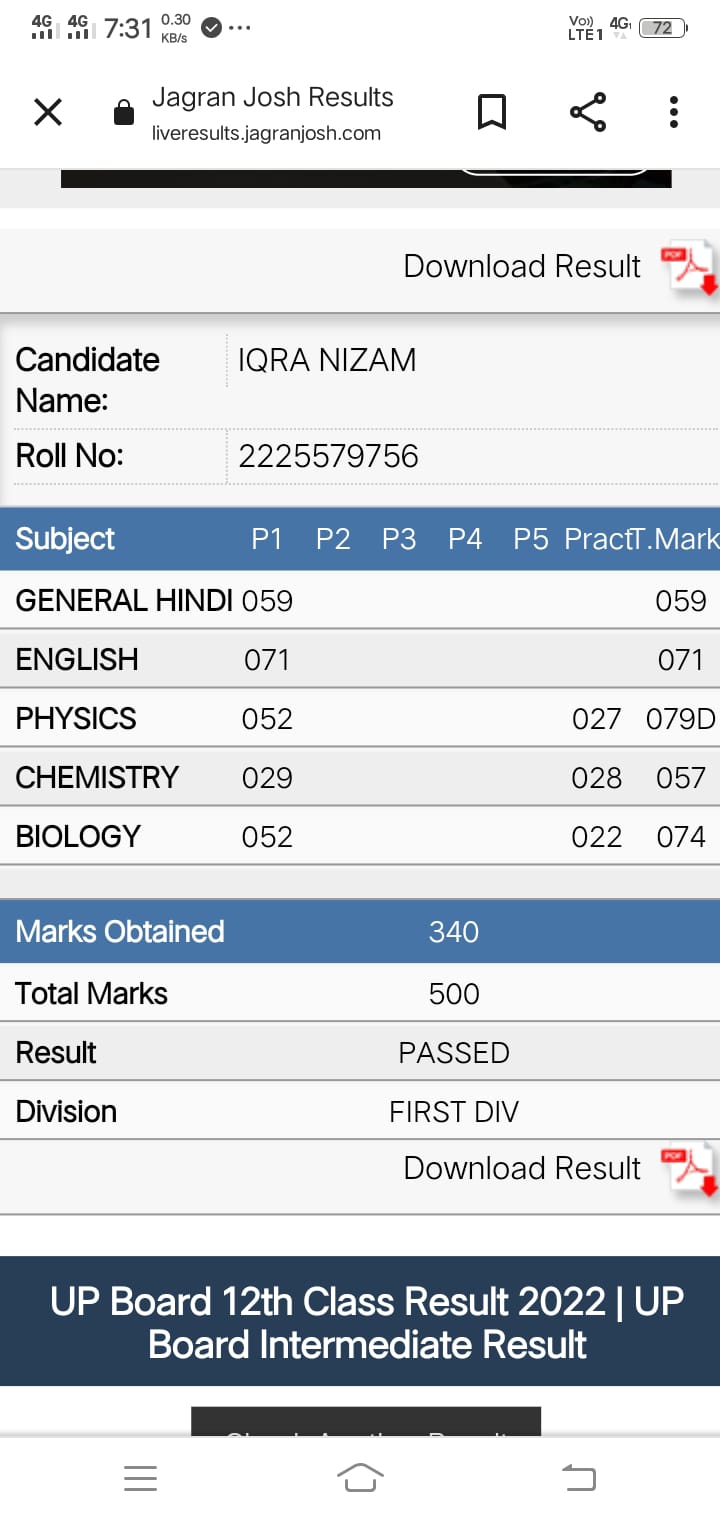Viewport: 720px width, 1520px height.
Task: Tap the padlock site security icon
Action: 124,113
